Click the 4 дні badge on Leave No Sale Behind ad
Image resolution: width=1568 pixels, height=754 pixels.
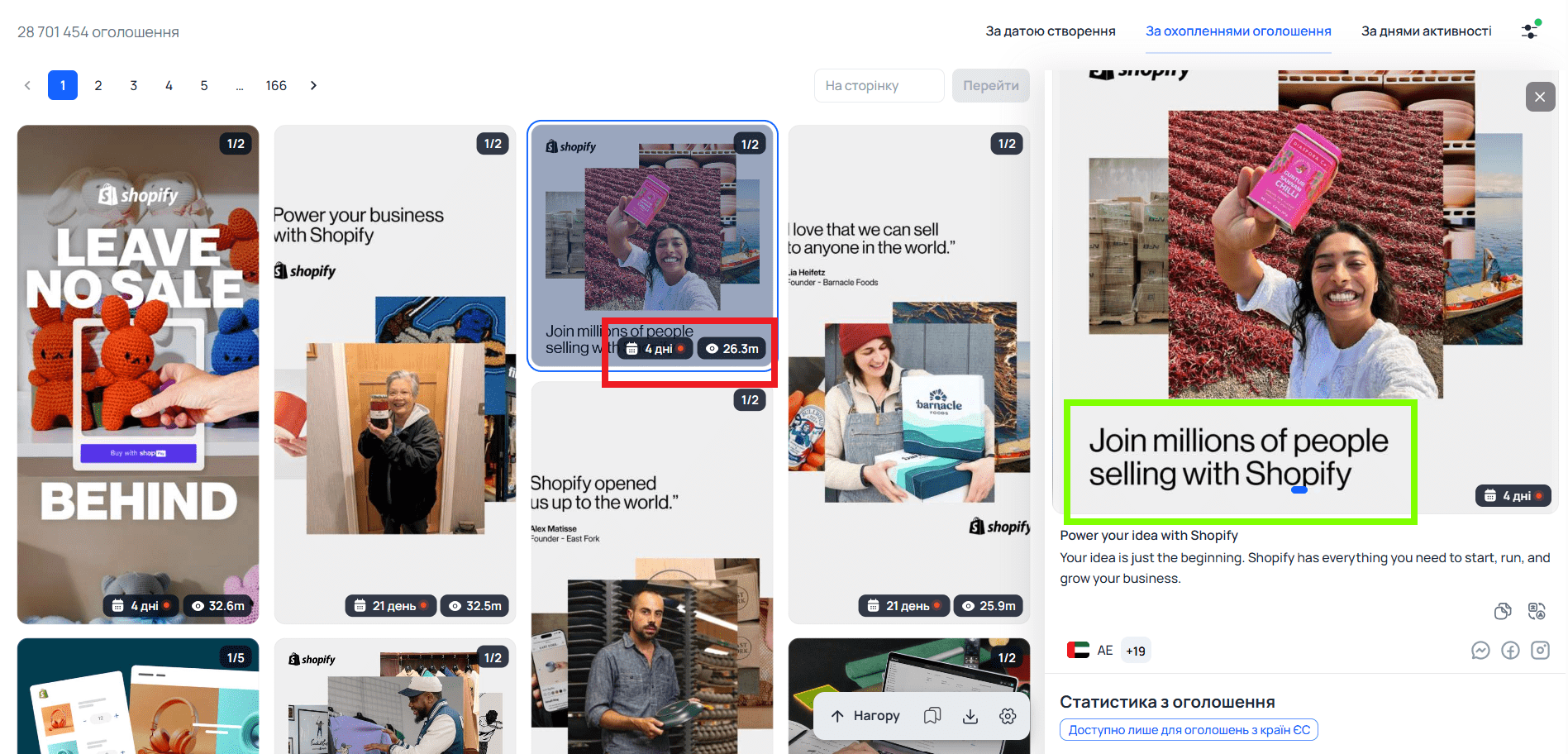coord(141,606)
